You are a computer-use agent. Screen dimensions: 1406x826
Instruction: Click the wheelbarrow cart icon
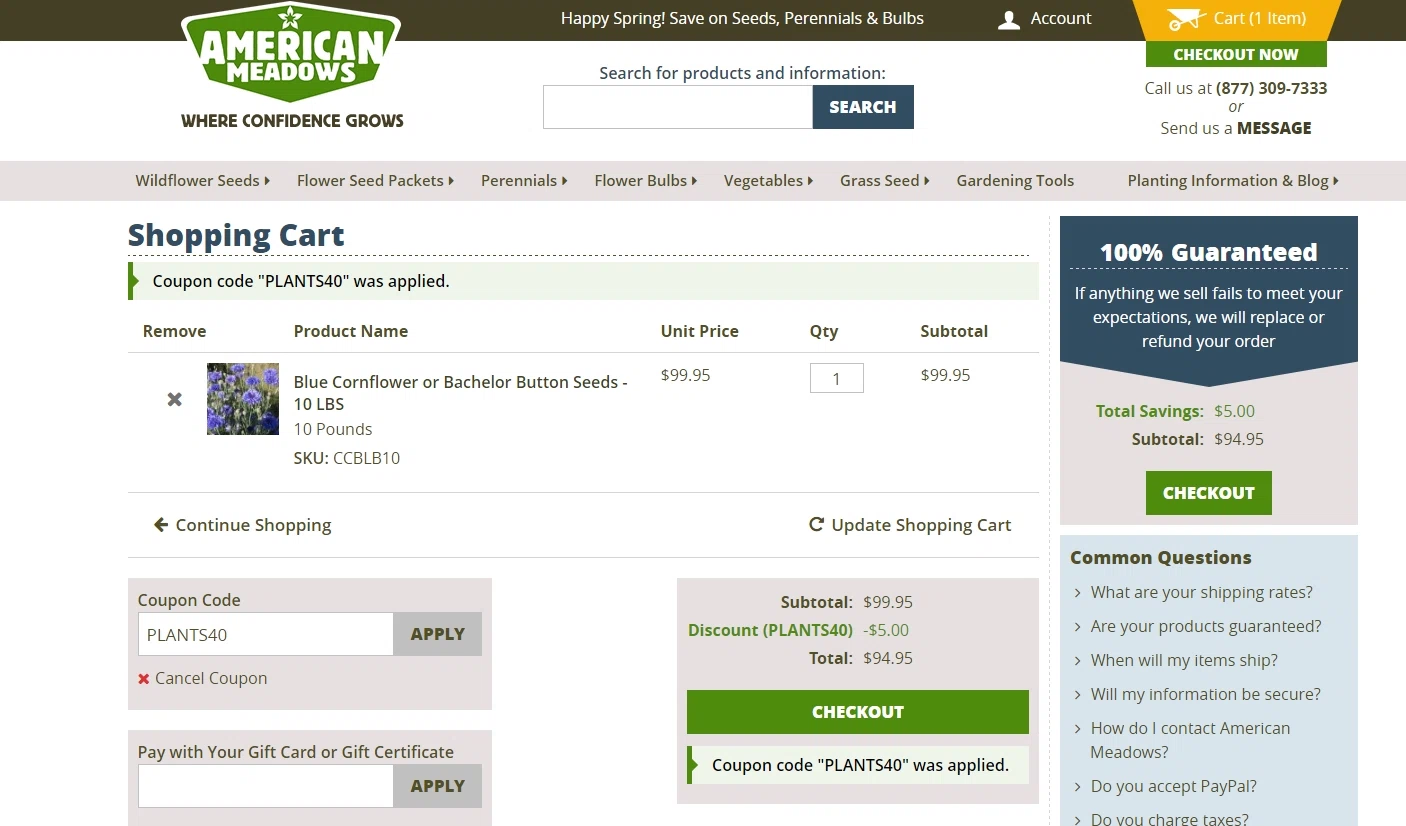coord(1186,19)
